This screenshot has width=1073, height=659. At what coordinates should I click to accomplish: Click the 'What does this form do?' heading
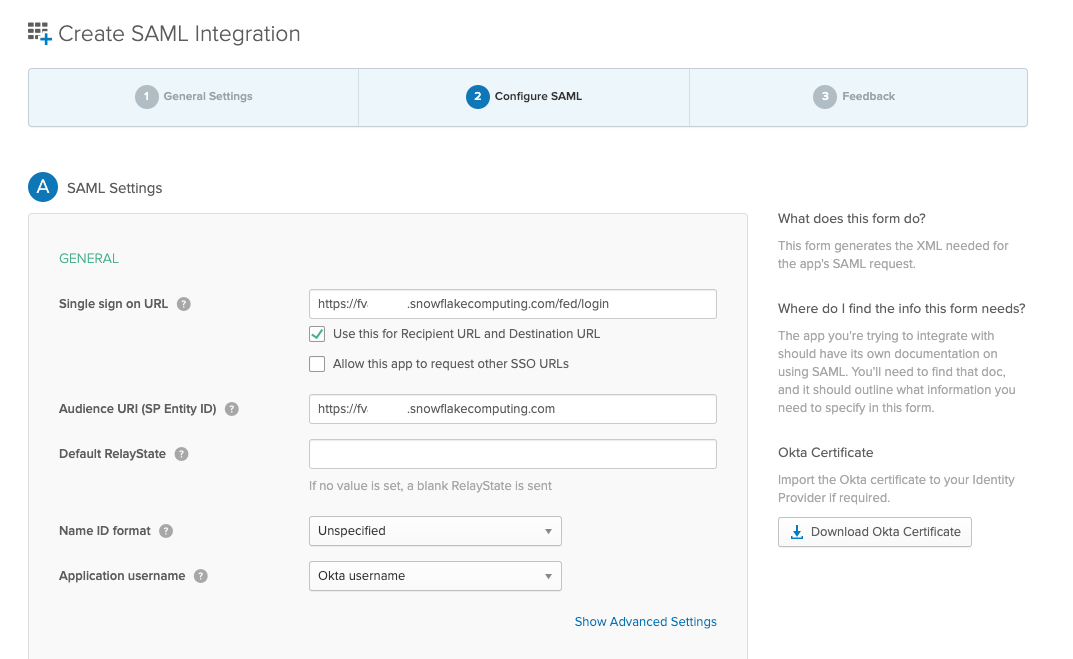click(x=851, y=218)
